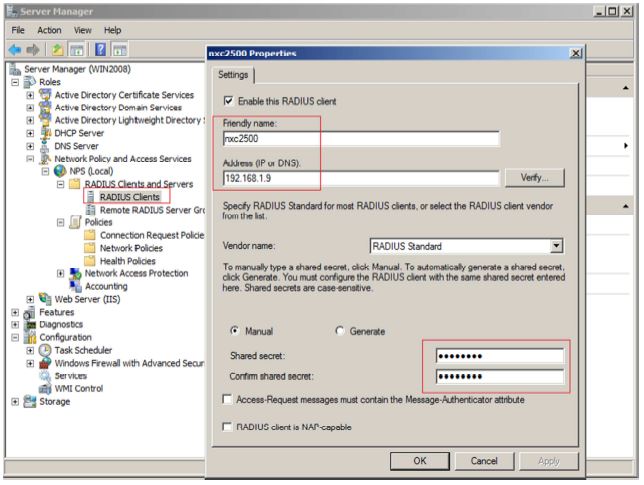The image size is (644, 485).
Task: Open the Vendor name dropdown
Action: [556, 246]
